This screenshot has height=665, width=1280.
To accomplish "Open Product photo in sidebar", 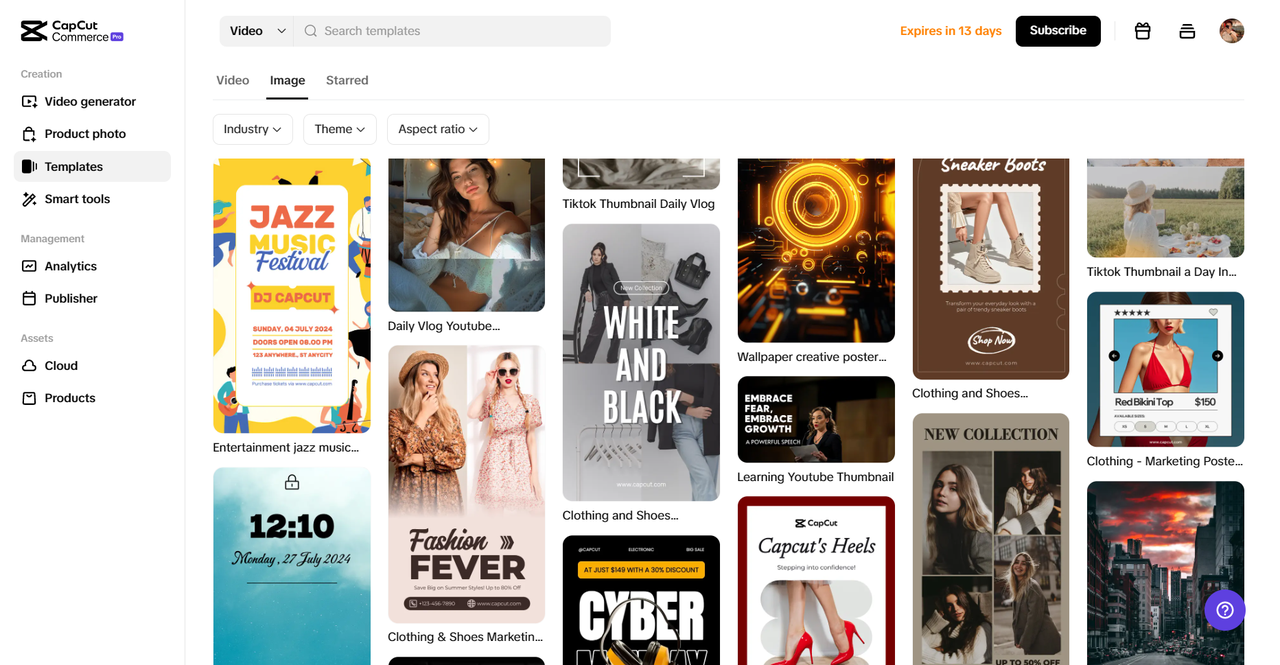I will (x=92, y=134).
